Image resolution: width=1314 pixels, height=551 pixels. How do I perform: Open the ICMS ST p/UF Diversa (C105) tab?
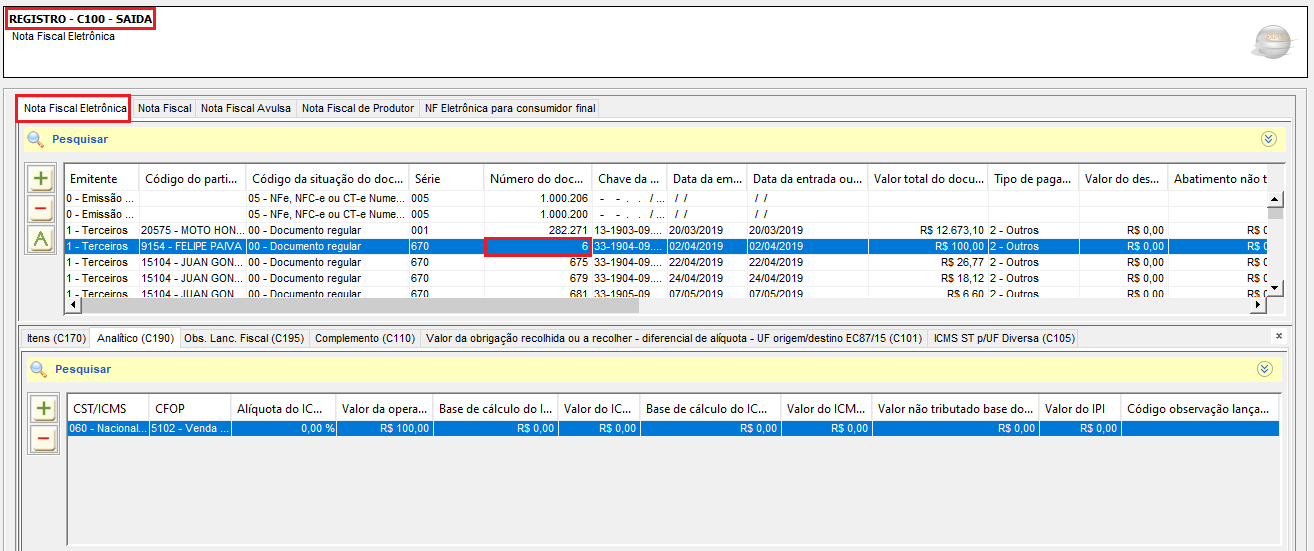1004,338
